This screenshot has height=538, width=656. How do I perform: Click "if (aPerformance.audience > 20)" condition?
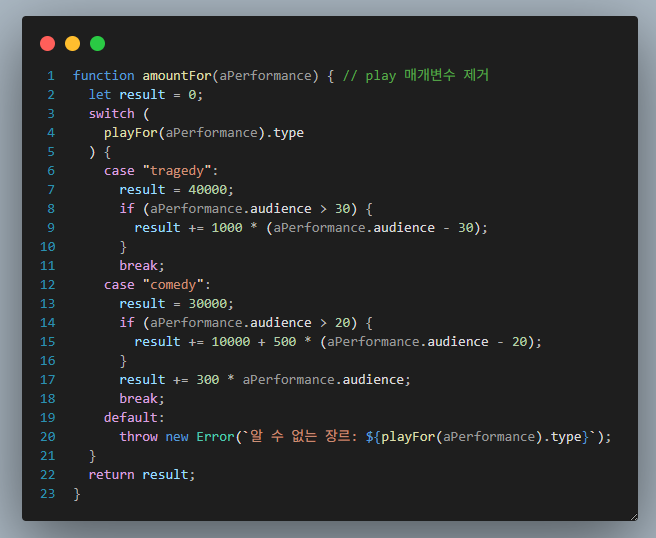(x=238, y=323)
